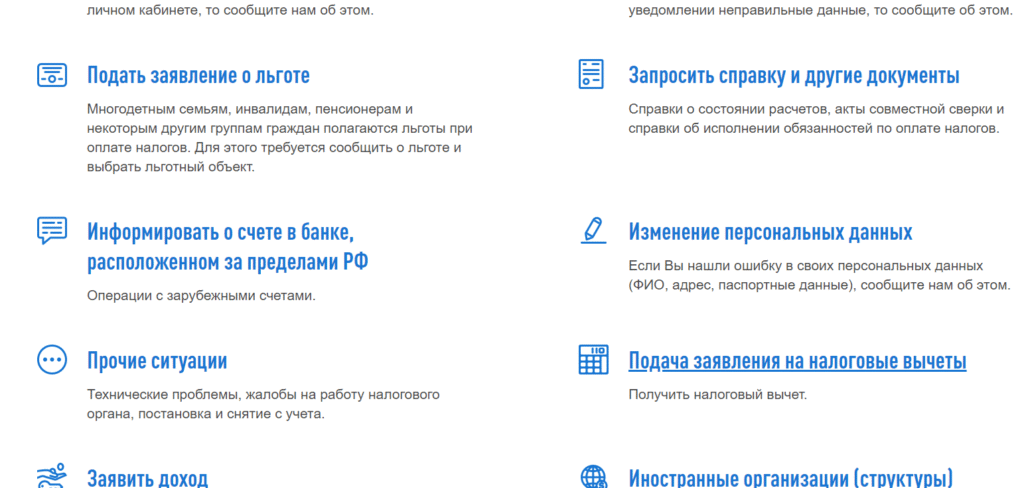Click the text 'уведомлении неправильные данные'

click(821, 11)
